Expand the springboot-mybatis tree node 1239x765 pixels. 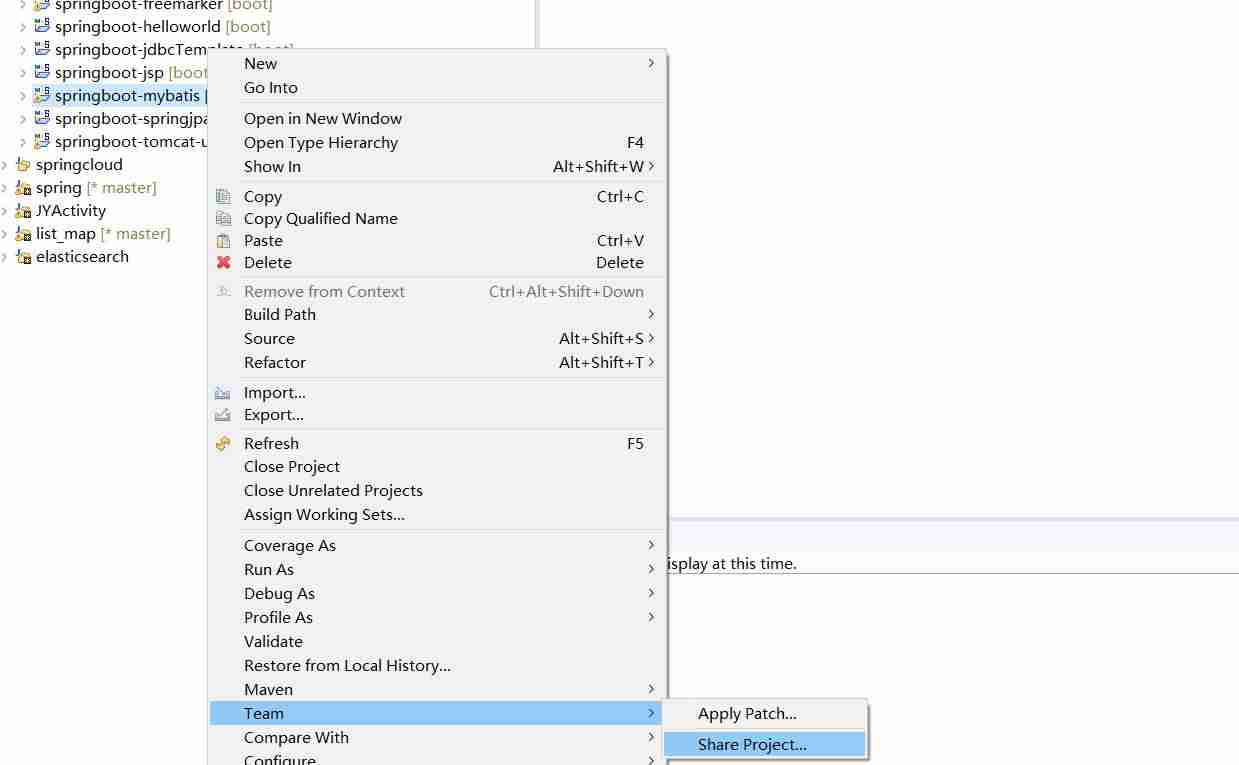click(23, 95)
